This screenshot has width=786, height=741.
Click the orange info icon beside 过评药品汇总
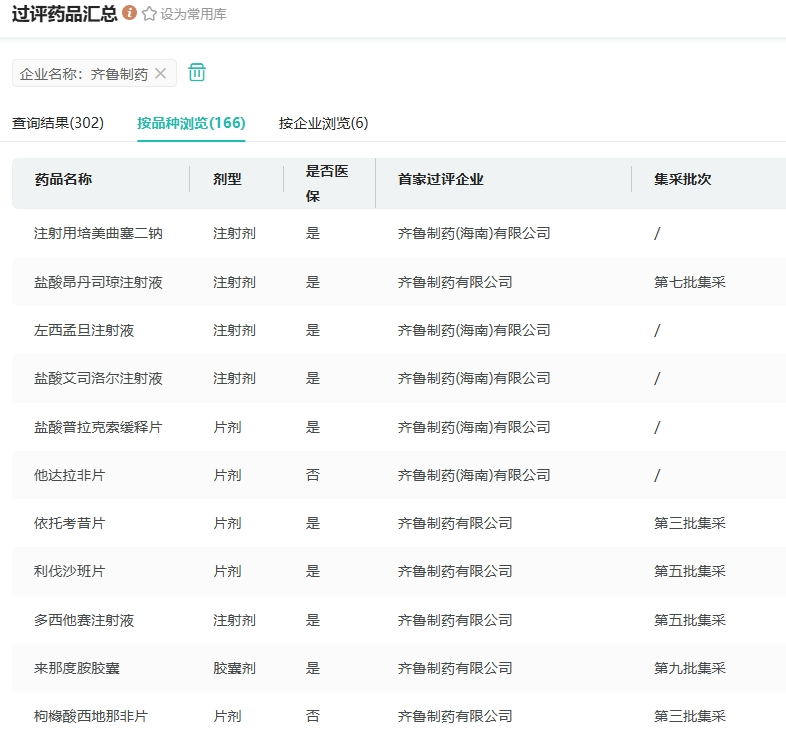click(130, 14)
